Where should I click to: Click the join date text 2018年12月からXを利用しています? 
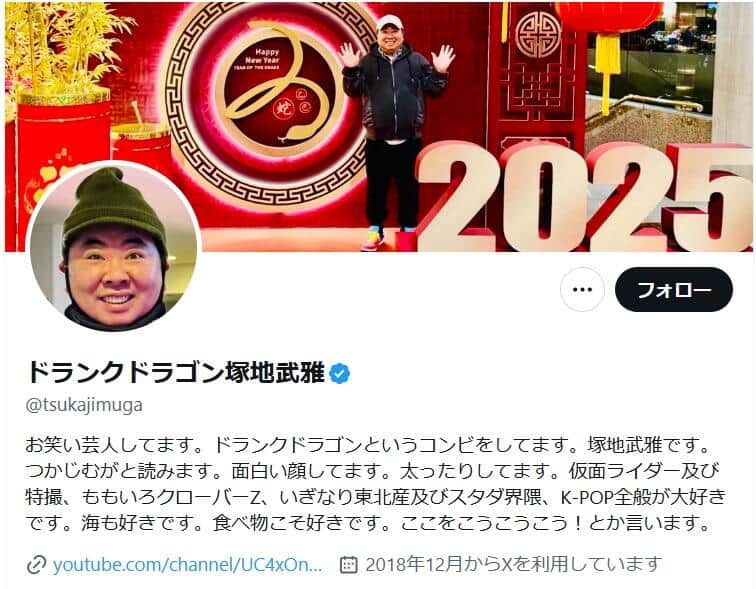512,564
